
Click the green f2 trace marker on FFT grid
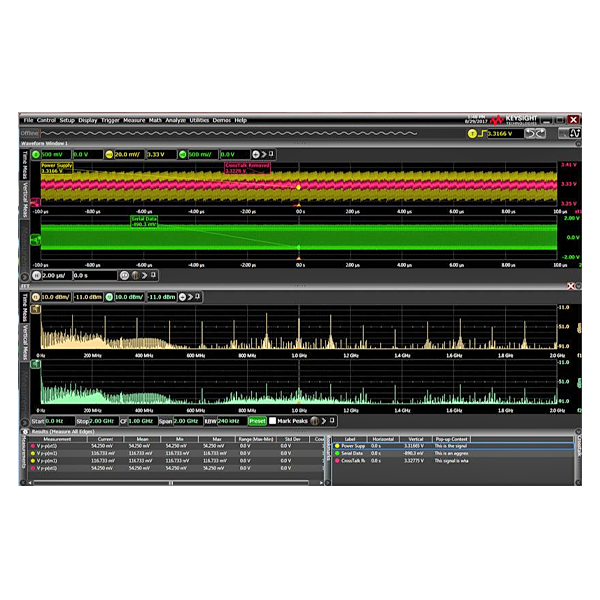coord(36,364)
